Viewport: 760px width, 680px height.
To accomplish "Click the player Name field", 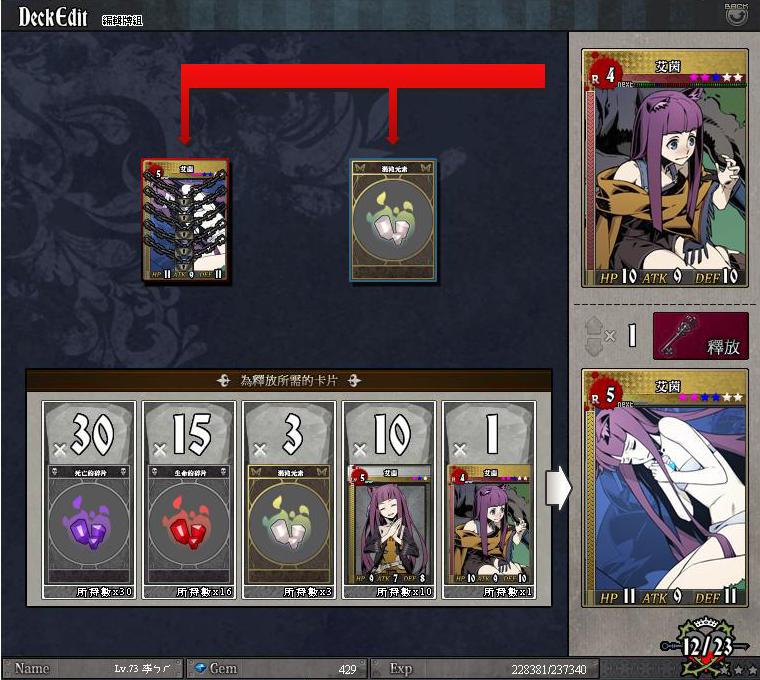I will click(93, 669).
